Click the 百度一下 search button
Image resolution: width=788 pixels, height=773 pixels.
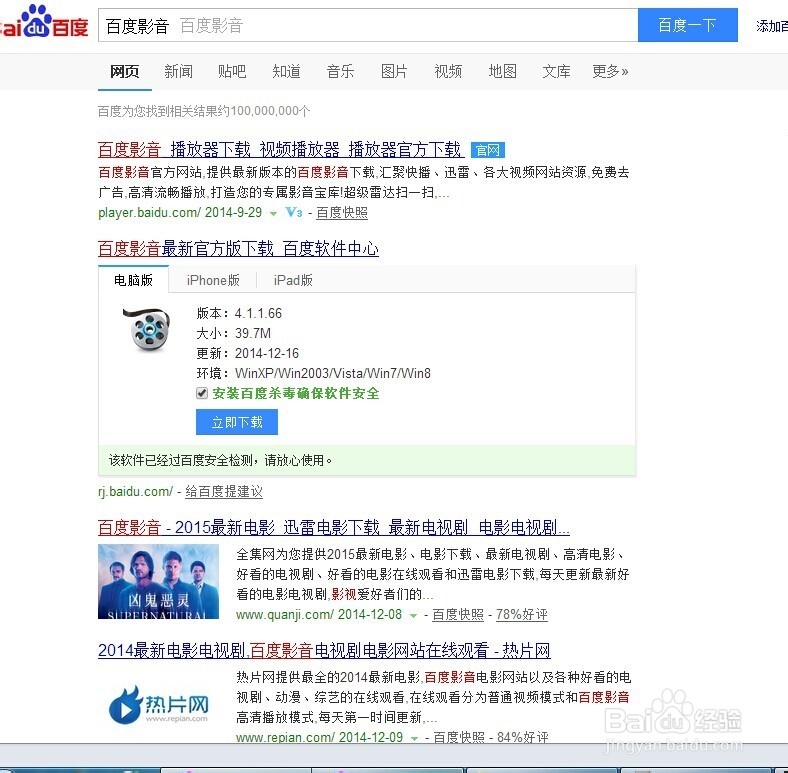pos(687,25)
